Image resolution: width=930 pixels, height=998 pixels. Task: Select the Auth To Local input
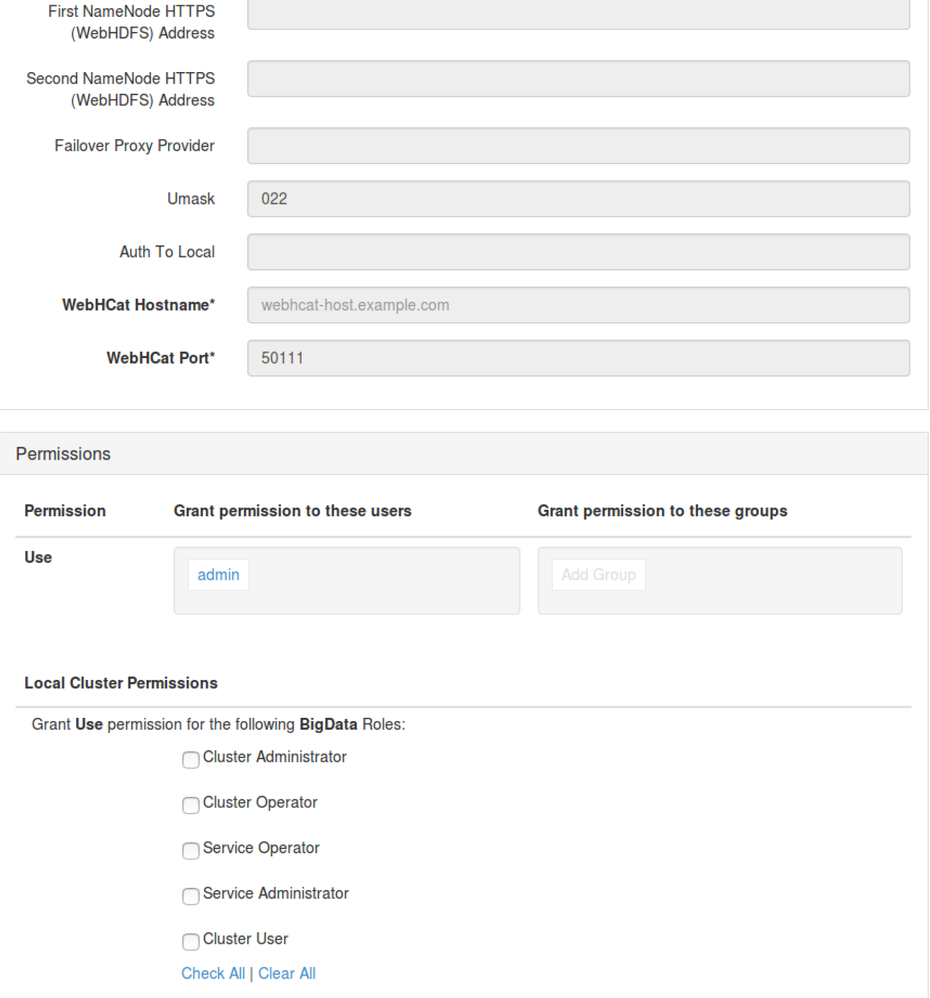tap(578, 252)
